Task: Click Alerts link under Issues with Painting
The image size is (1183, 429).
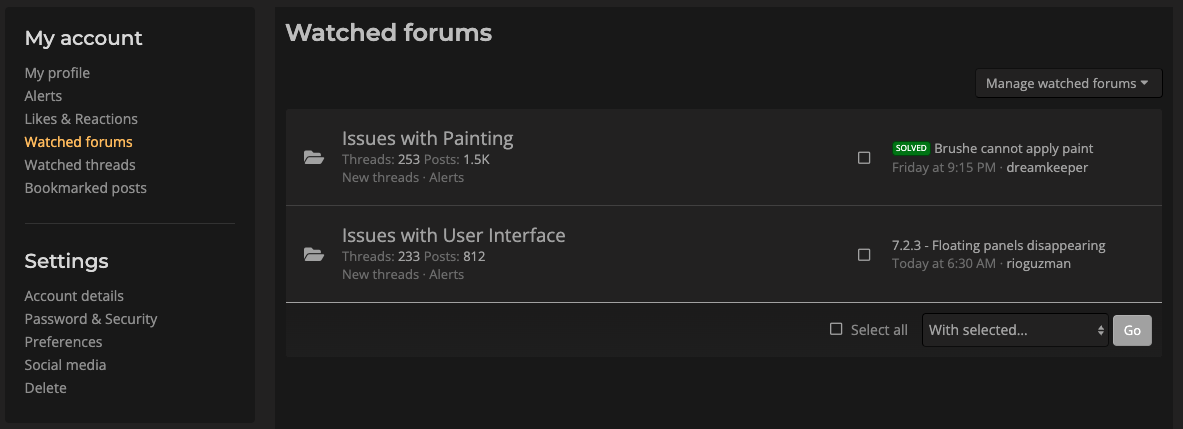Action: pos(446,178)
